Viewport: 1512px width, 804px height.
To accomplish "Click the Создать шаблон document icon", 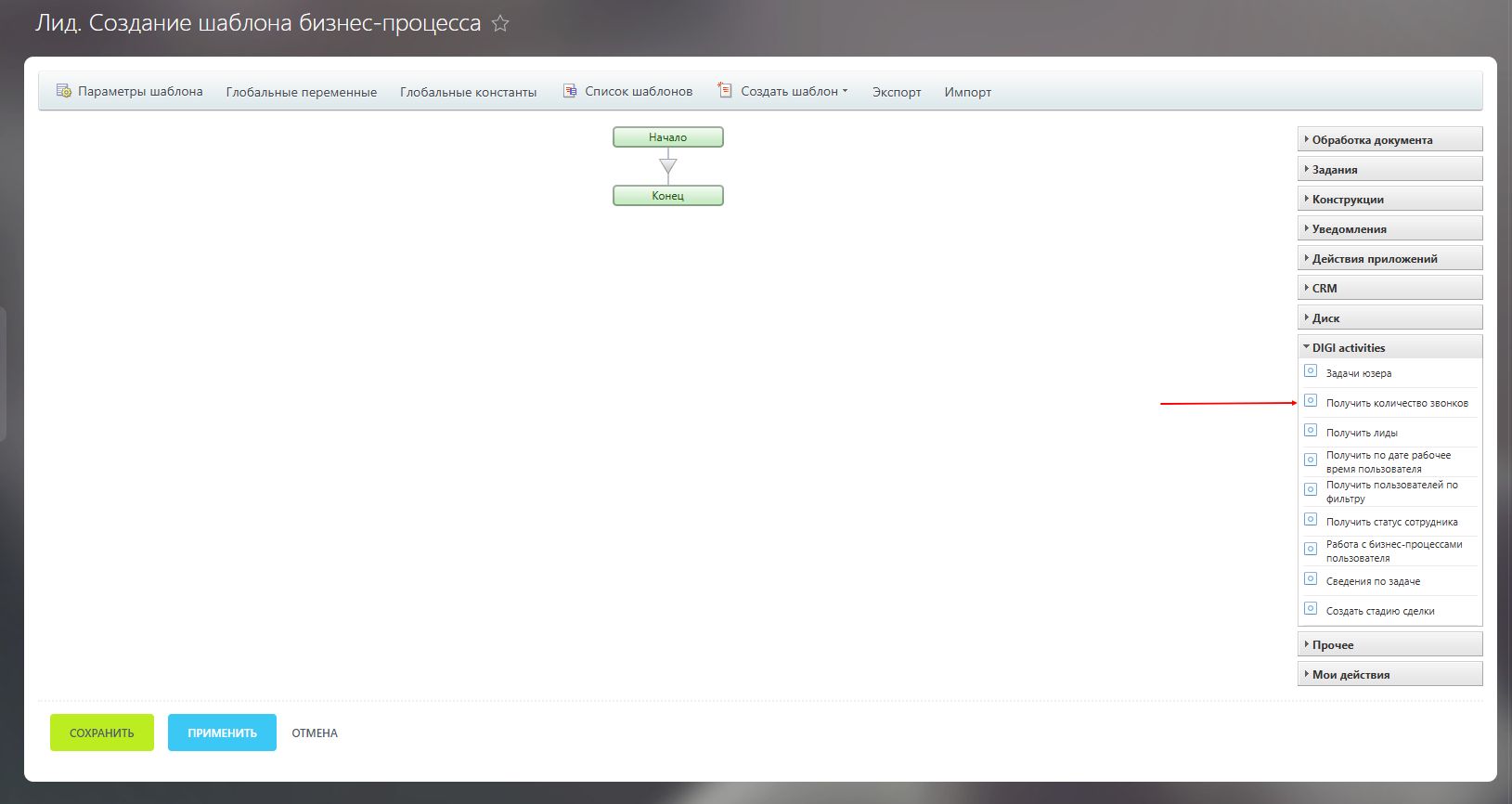I will coord(725,90).
